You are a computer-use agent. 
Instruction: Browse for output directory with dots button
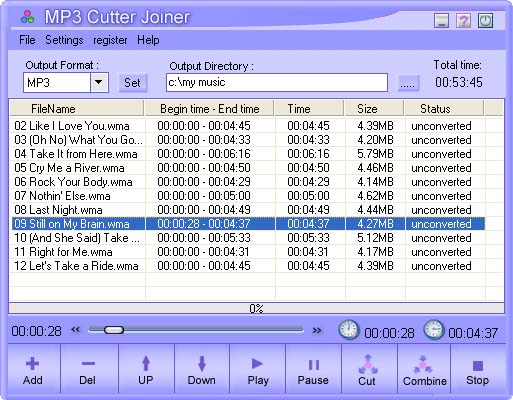(x=408, y=83)
